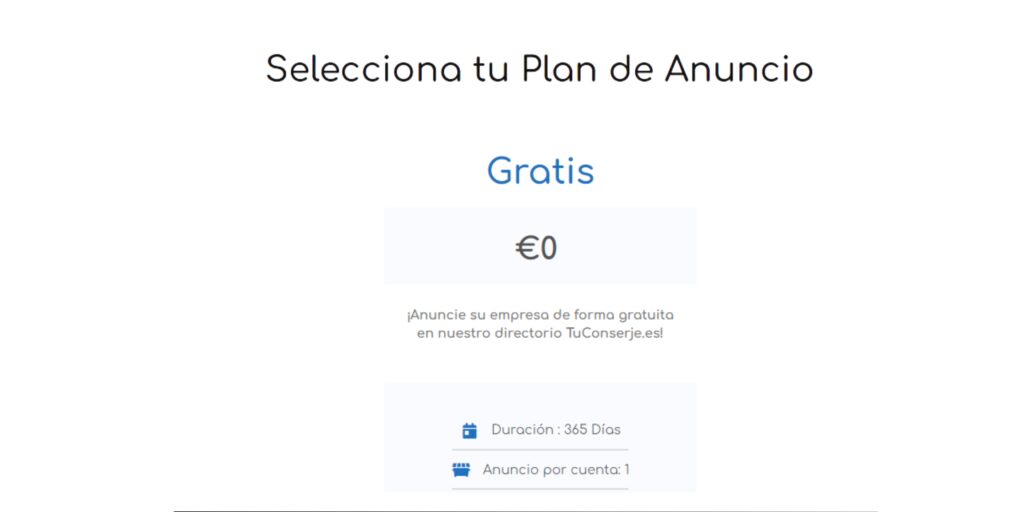The width and height of the screenshot is (1024, 512).
Task: Click the euro currency symbol
Action: (x=526, y=249)
